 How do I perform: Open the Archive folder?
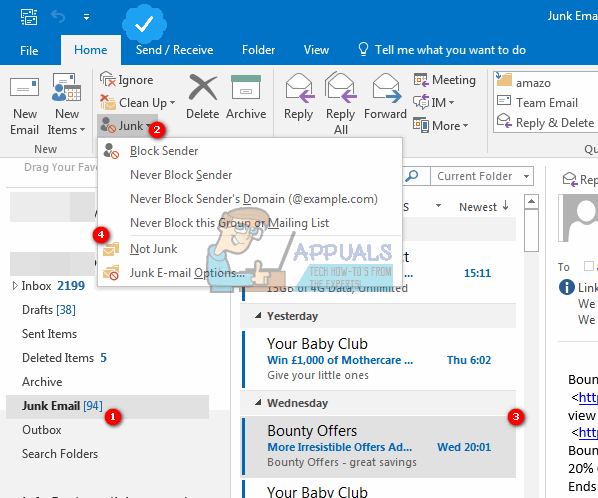(x=42, y=382)
